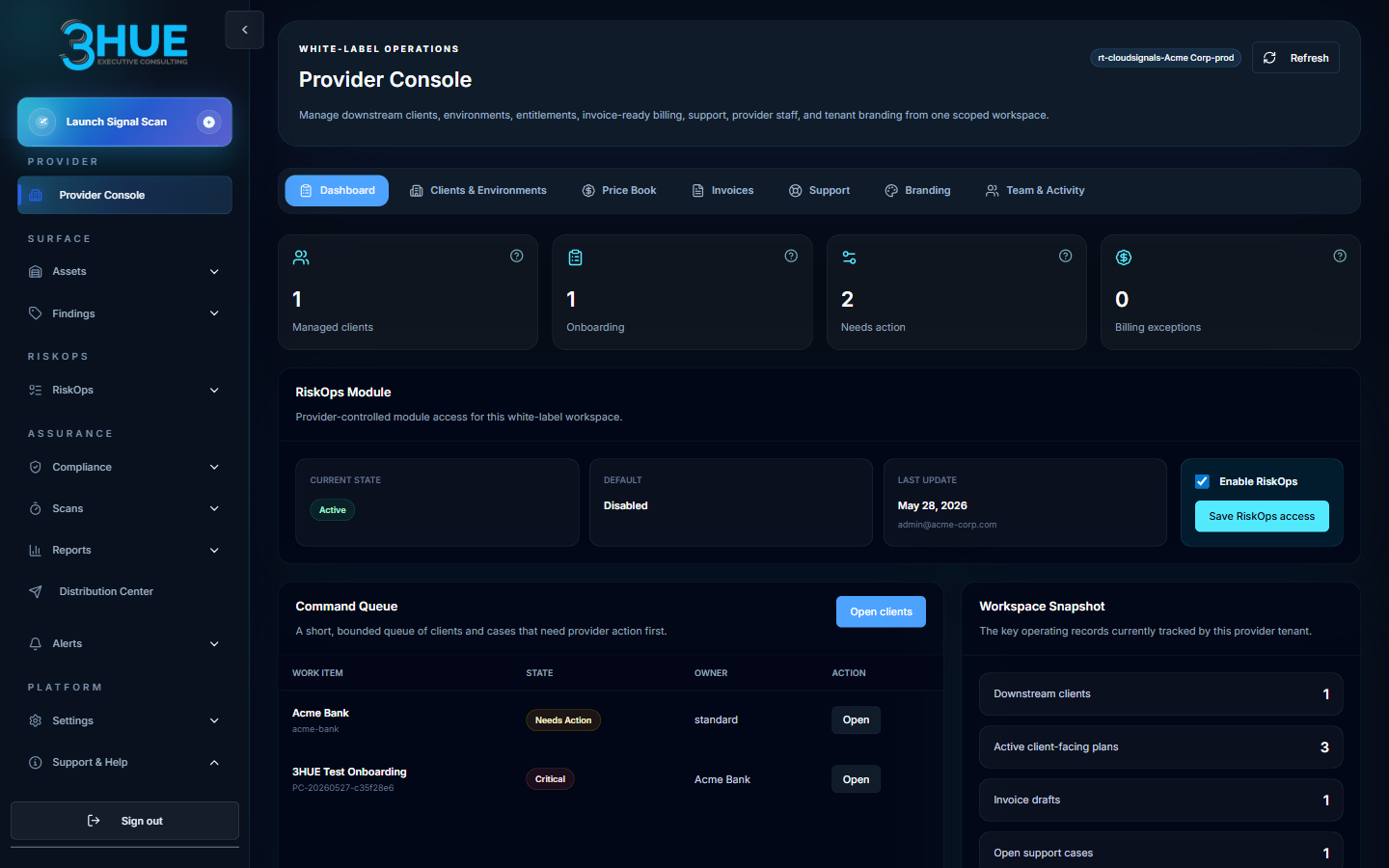
Task: Click the Compliance shield icon
Action: point(36,468)
